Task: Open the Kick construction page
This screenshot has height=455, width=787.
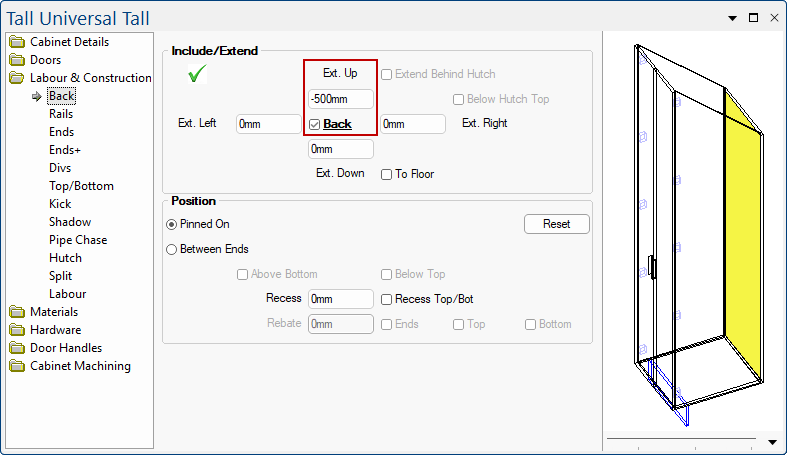Action: coord(60,204)
